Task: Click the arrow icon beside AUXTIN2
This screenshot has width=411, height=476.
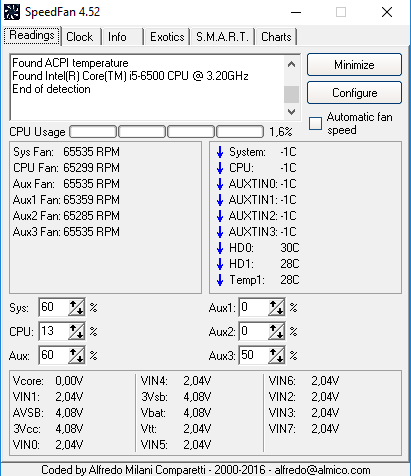Action: [220, 216]
